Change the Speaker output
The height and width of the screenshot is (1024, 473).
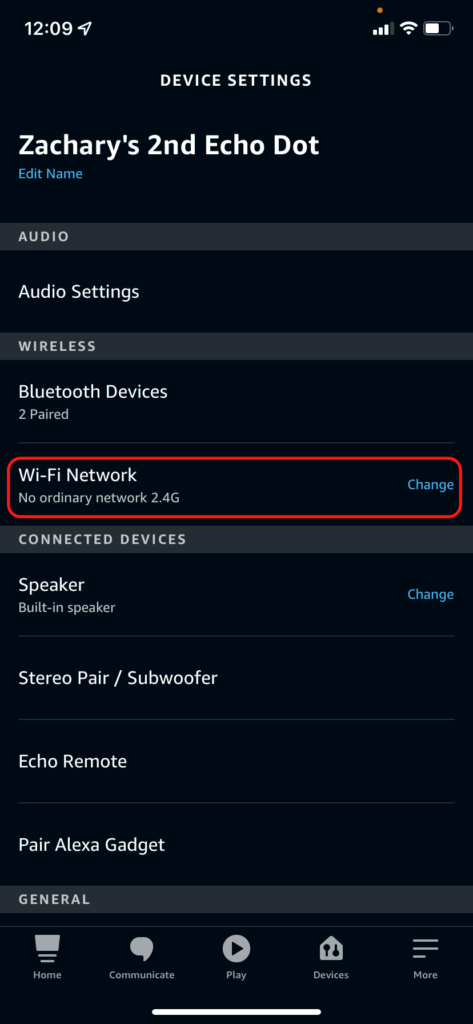click(431, 594)
